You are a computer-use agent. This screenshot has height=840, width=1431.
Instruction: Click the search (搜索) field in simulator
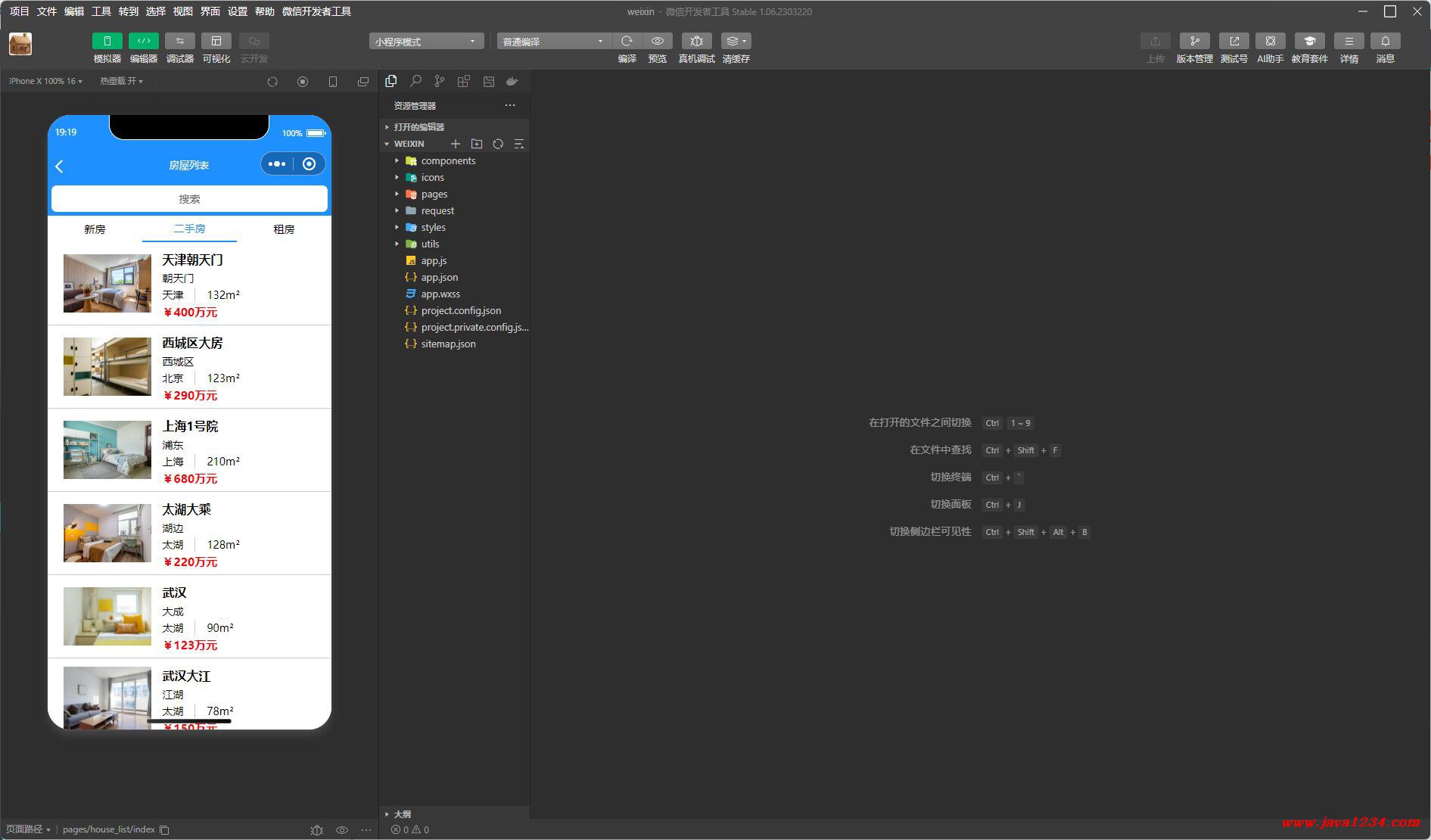click(x=189, y=199)
